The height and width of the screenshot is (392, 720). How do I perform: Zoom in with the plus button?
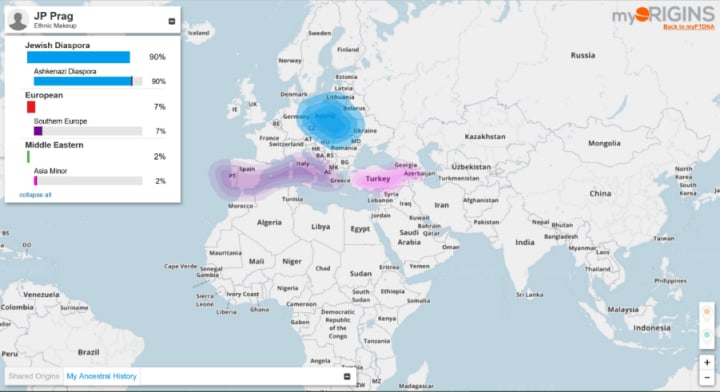(x=707, y=363)
